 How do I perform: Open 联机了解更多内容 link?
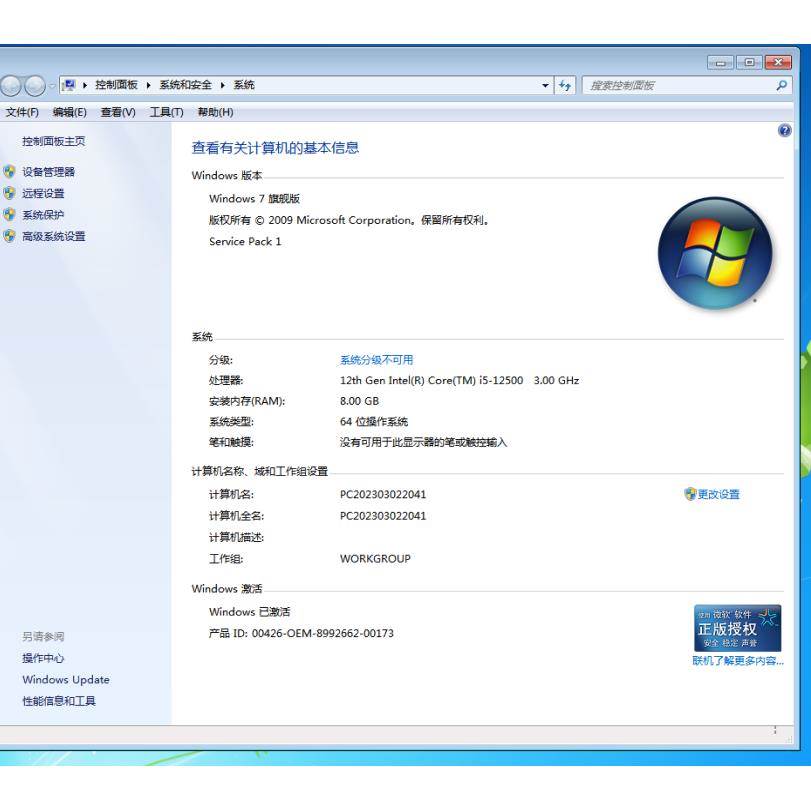[738, 660]
